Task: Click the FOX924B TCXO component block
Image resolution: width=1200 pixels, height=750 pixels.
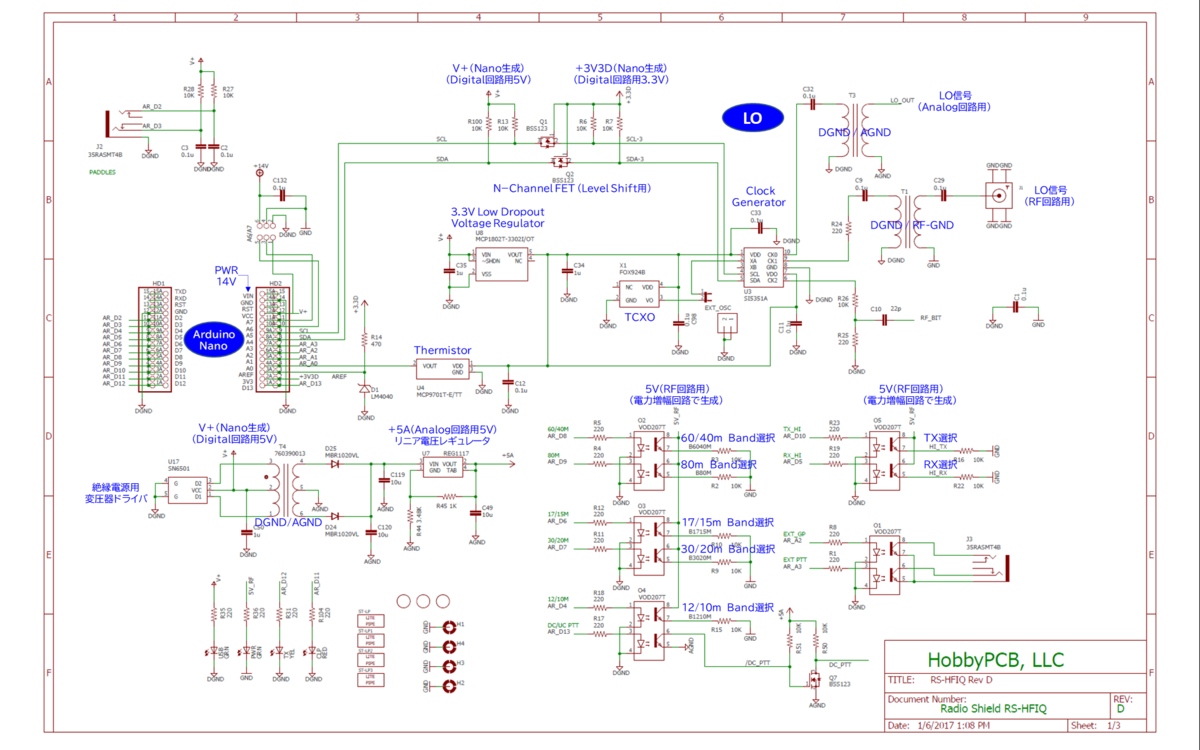Action: tap(638, 293)
